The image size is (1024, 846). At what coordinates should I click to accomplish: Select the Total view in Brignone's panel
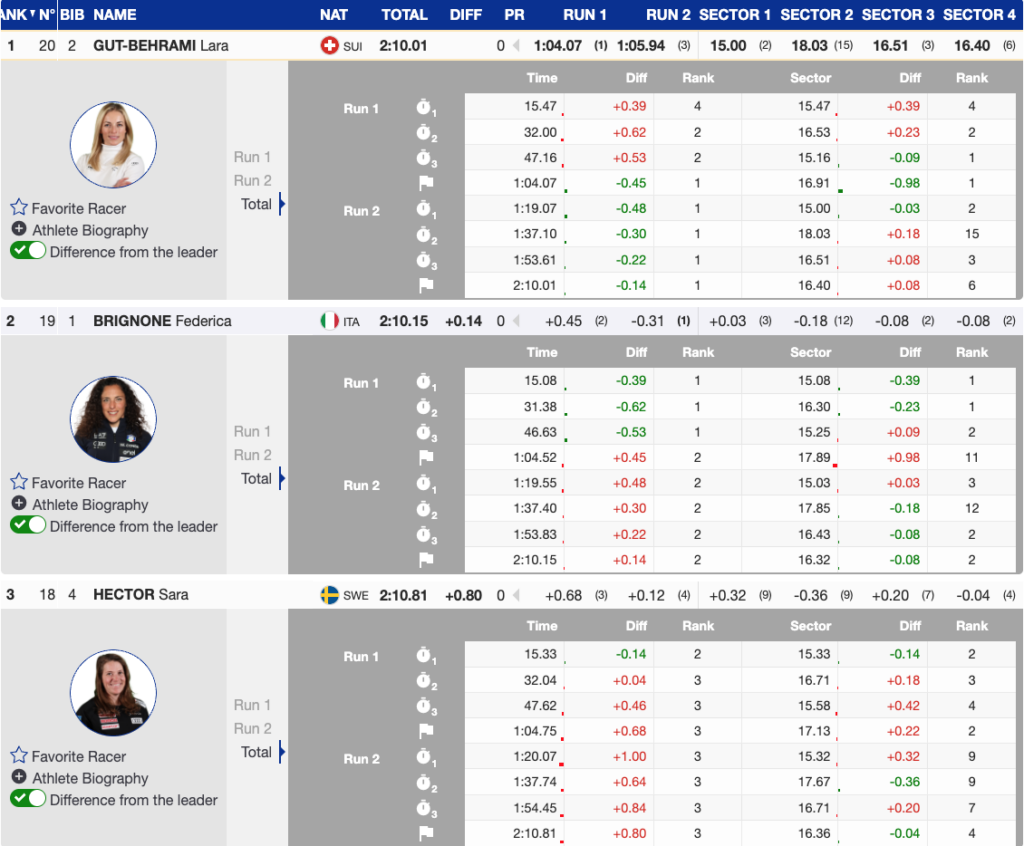coord(256,478)
